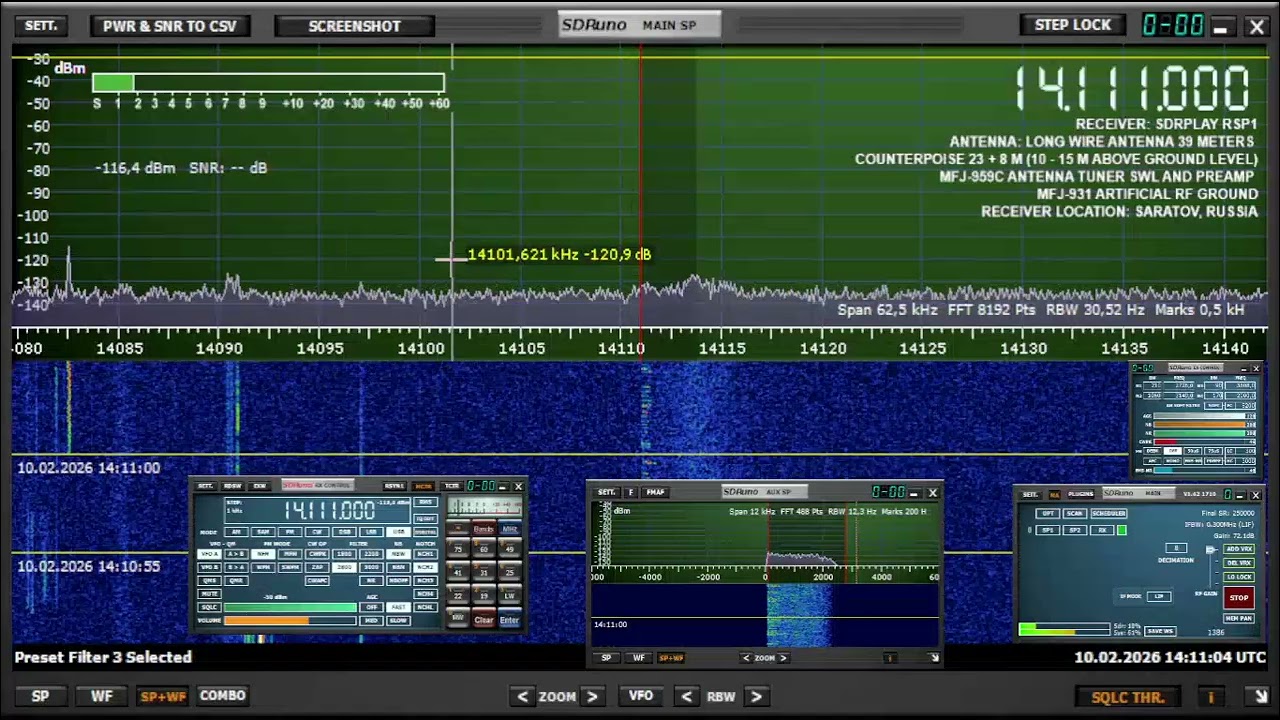Click the SQLC THR. button
This screenshot has height=720, width=1280.
click(x=1128, y=697)
